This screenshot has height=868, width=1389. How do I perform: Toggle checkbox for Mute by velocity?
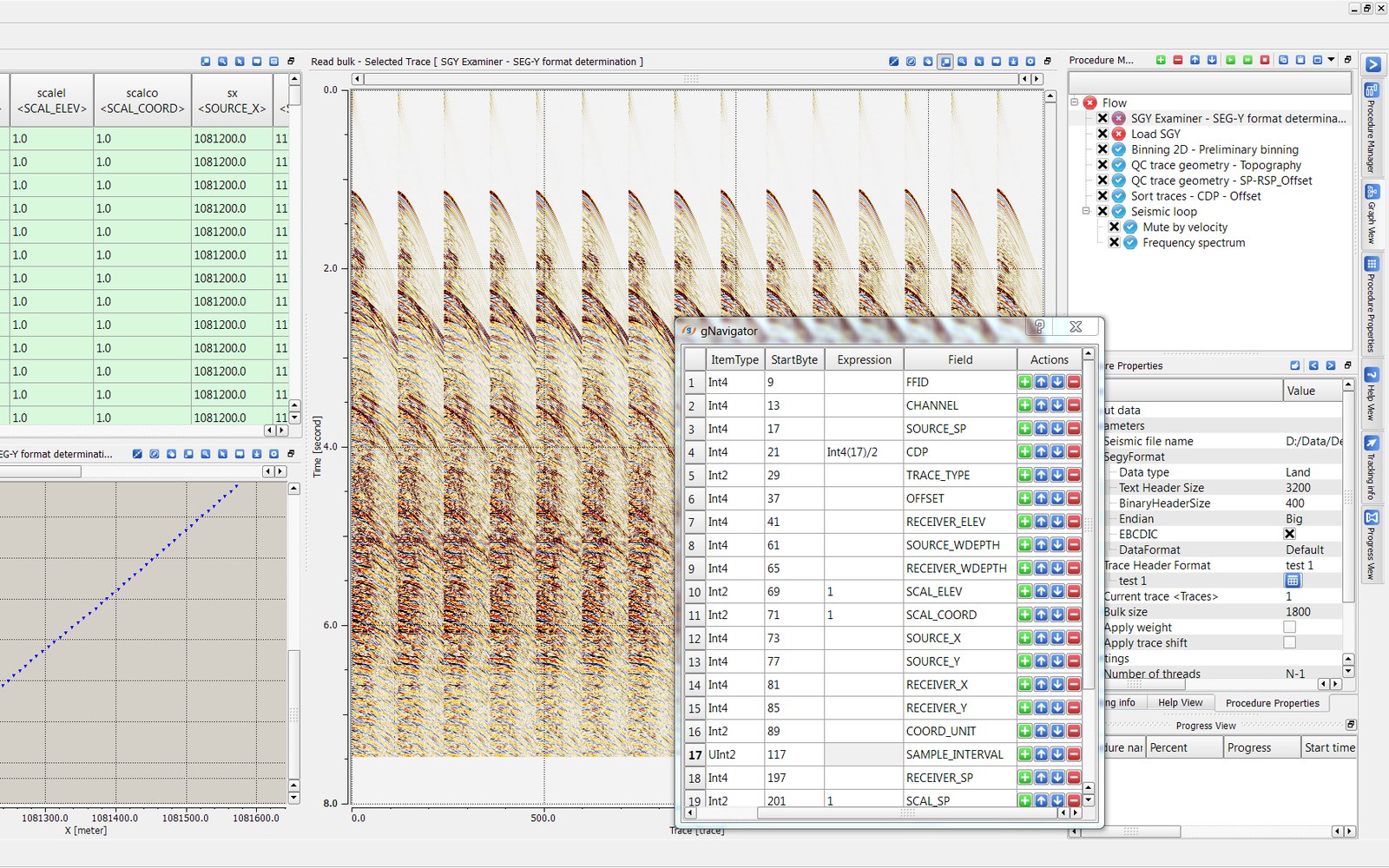click(x=1115, y=227)
